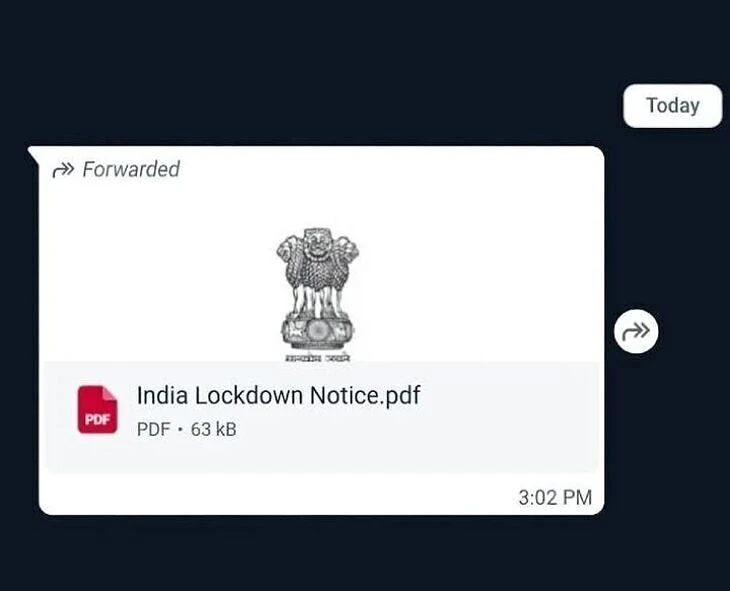Click the small Forwarded arrow icon
Screen dimensions: 730x591
click(63, 170)
